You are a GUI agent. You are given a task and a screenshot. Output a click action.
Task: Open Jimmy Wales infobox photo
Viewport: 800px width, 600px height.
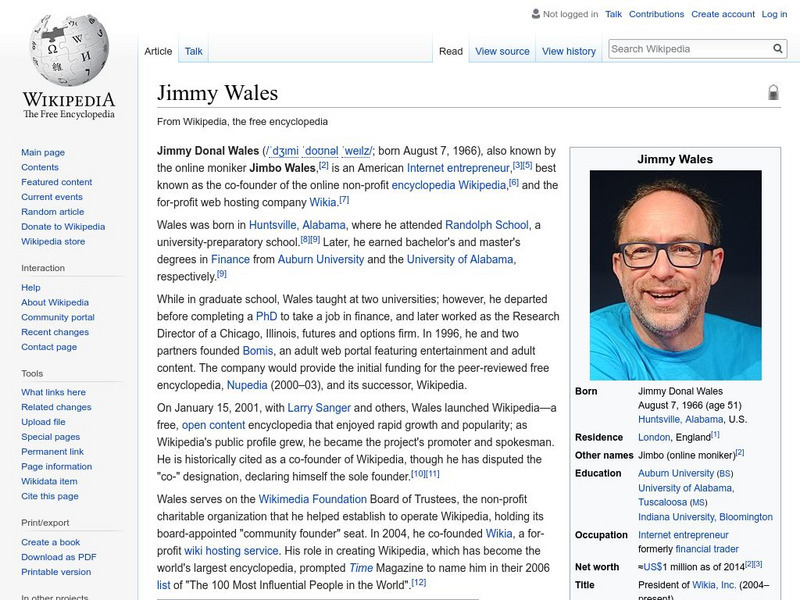point(676,275)
